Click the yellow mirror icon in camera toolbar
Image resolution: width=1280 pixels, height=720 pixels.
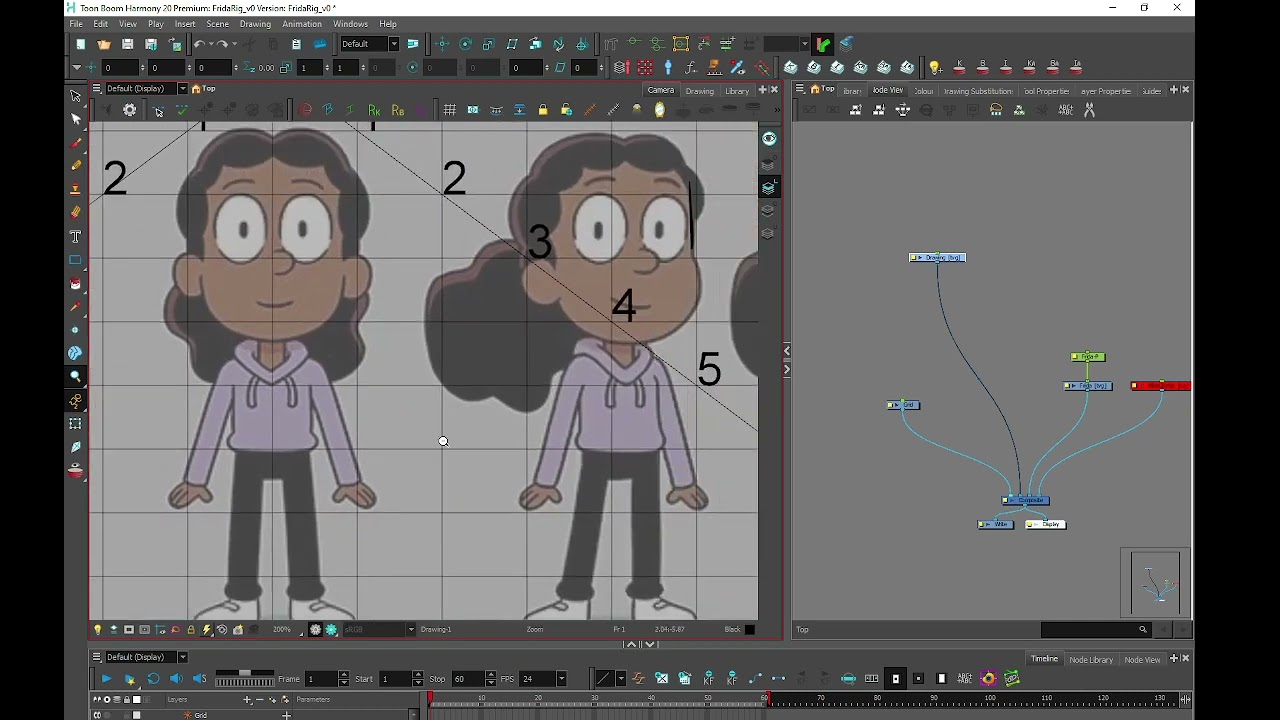point(659,110)
